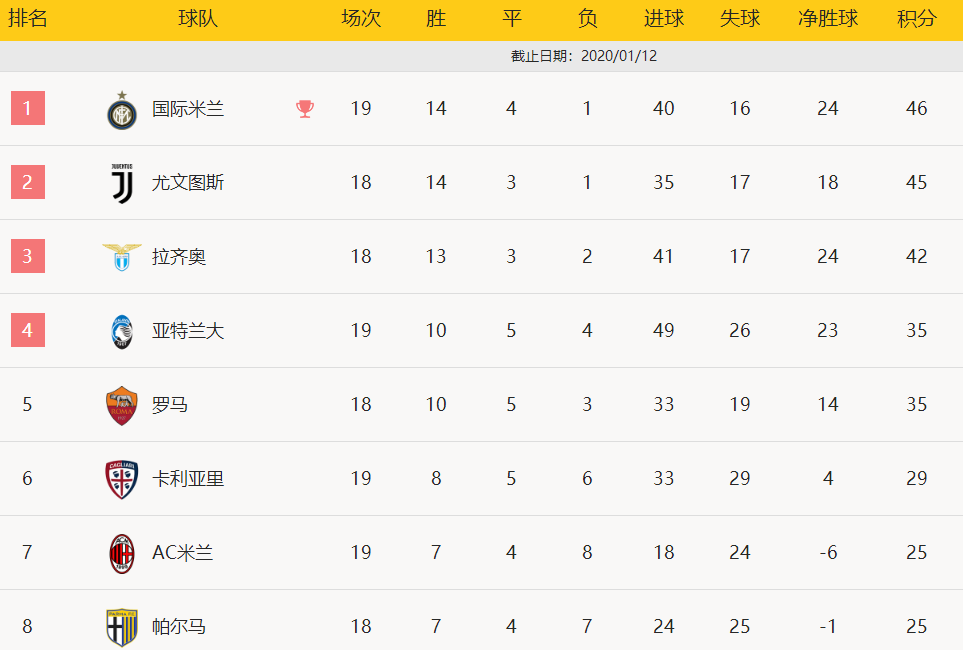
Task: Click the trophy icon beside 国际米兰
Action: click(x=305, y=109)
